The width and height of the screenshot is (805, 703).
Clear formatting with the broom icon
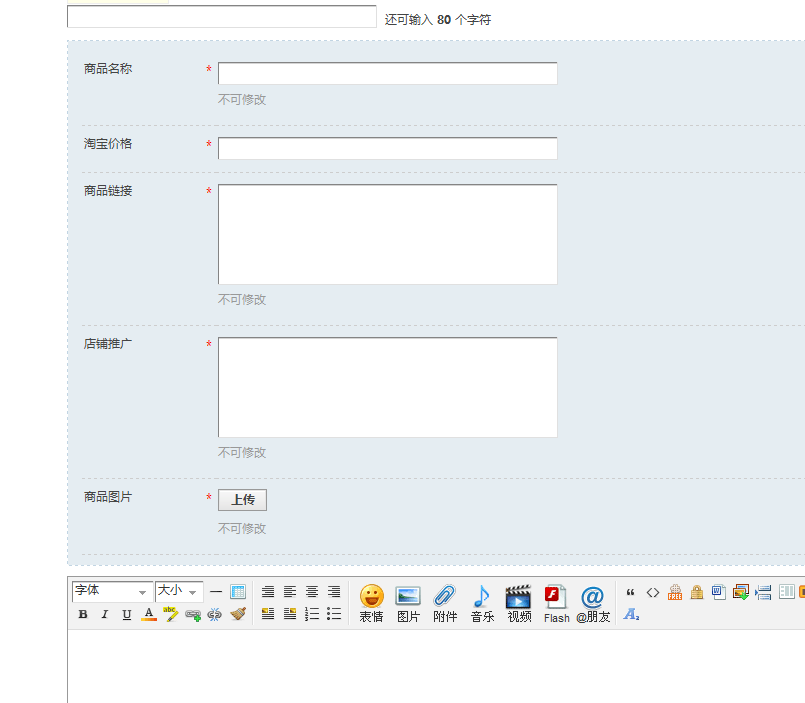[238, 614]
